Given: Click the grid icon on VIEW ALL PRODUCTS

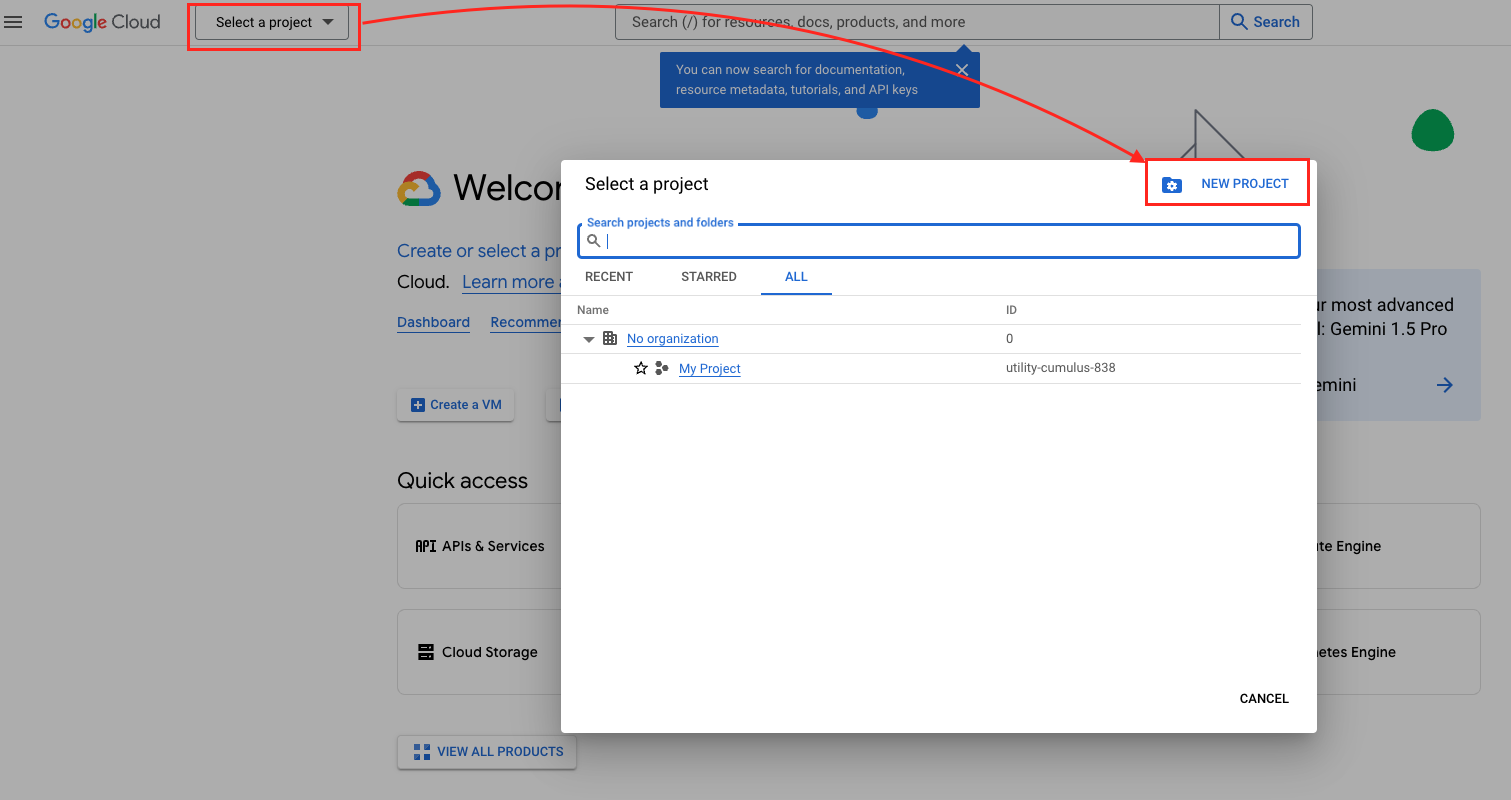Looking at the screenshot, I should click(x=422, y=752).
